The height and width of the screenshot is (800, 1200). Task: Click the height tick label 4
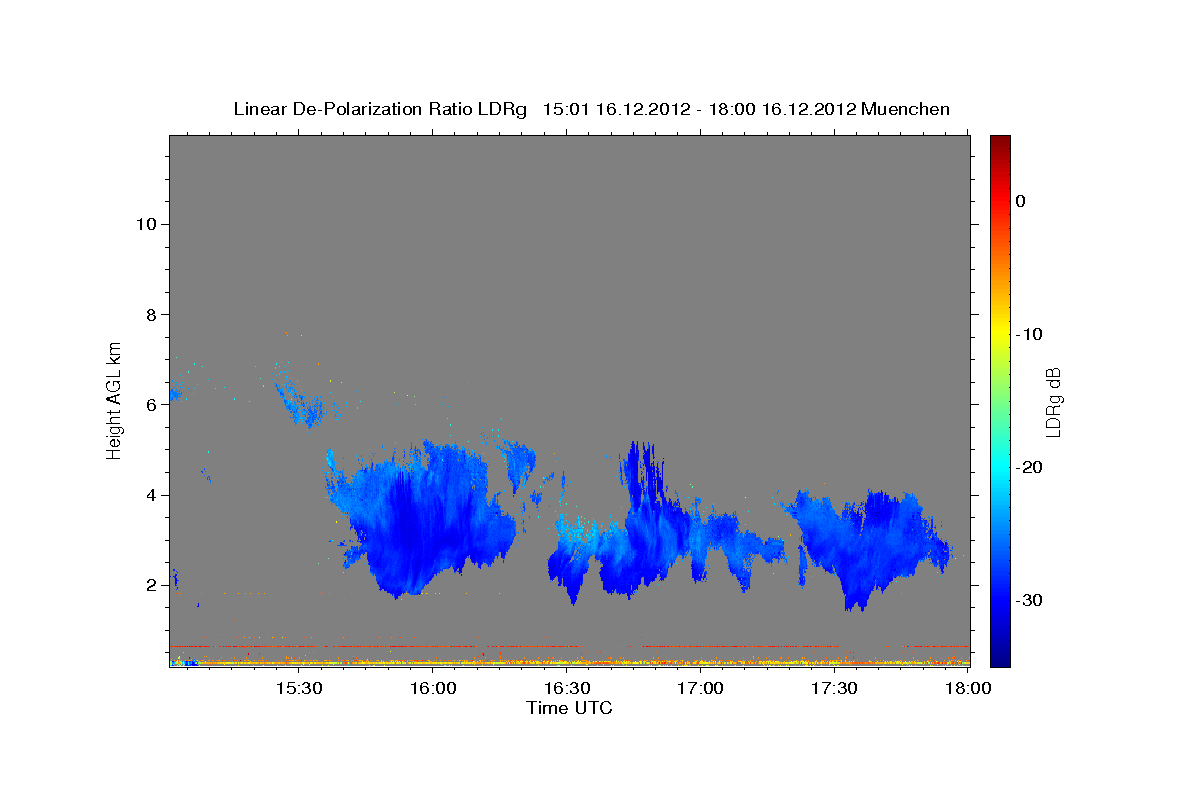pos(149,495)
